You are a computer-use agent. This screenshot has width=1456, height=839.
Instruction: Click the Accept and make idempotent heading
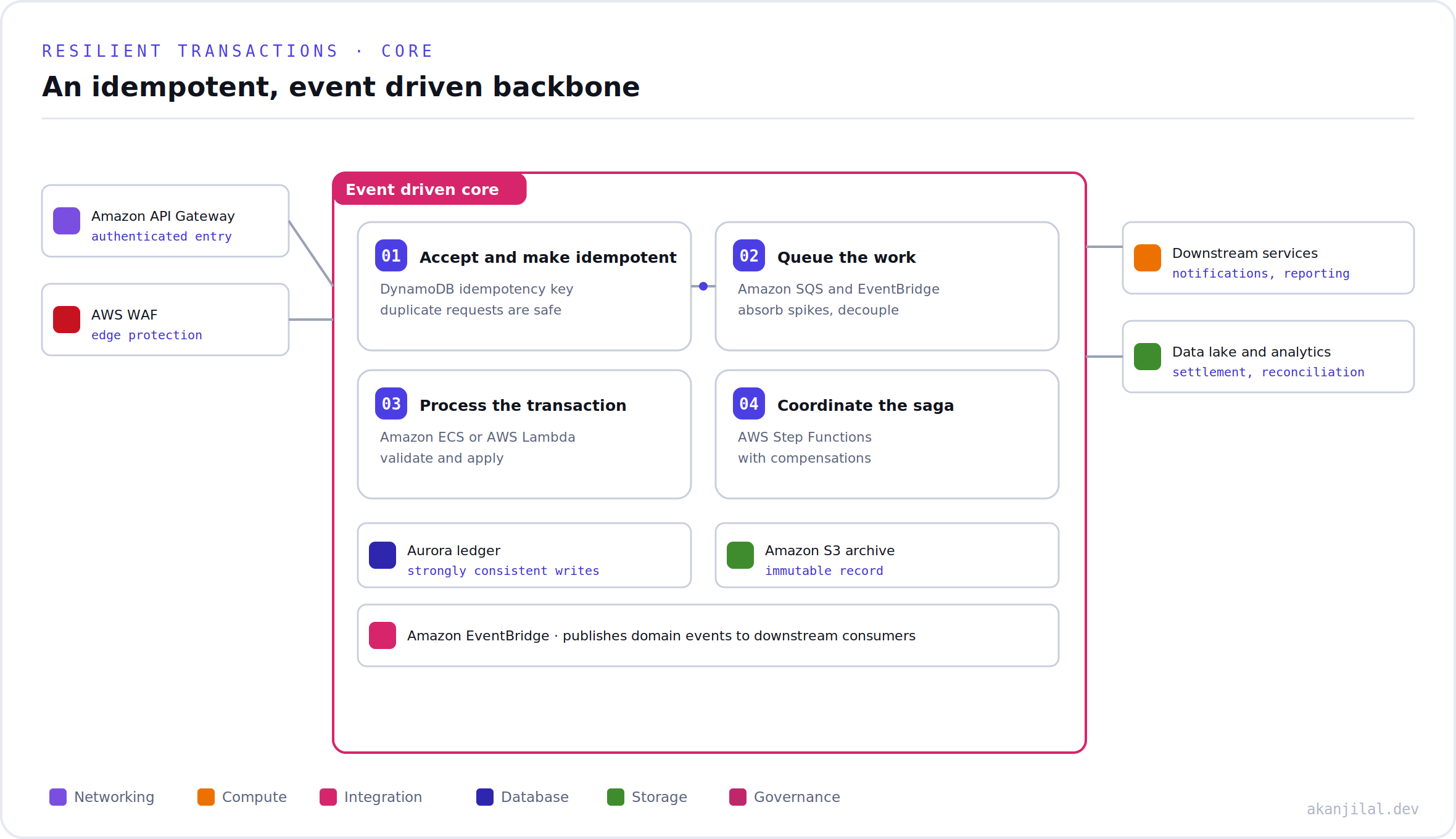[x=548, y=257]
